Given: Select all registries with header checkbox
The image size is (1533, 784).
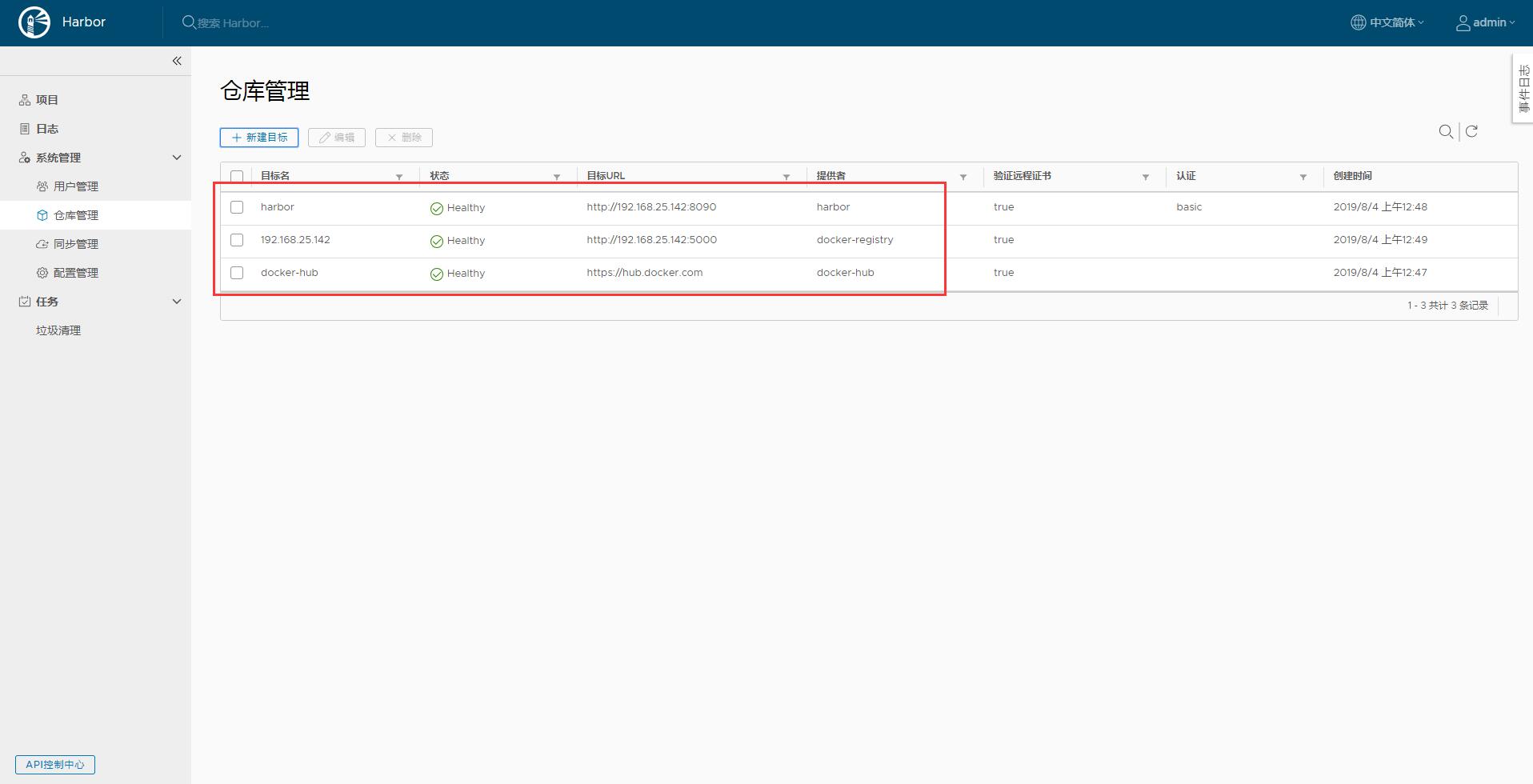Looking at the screenshot, I should pyautogui.click(x=237, y=176).
